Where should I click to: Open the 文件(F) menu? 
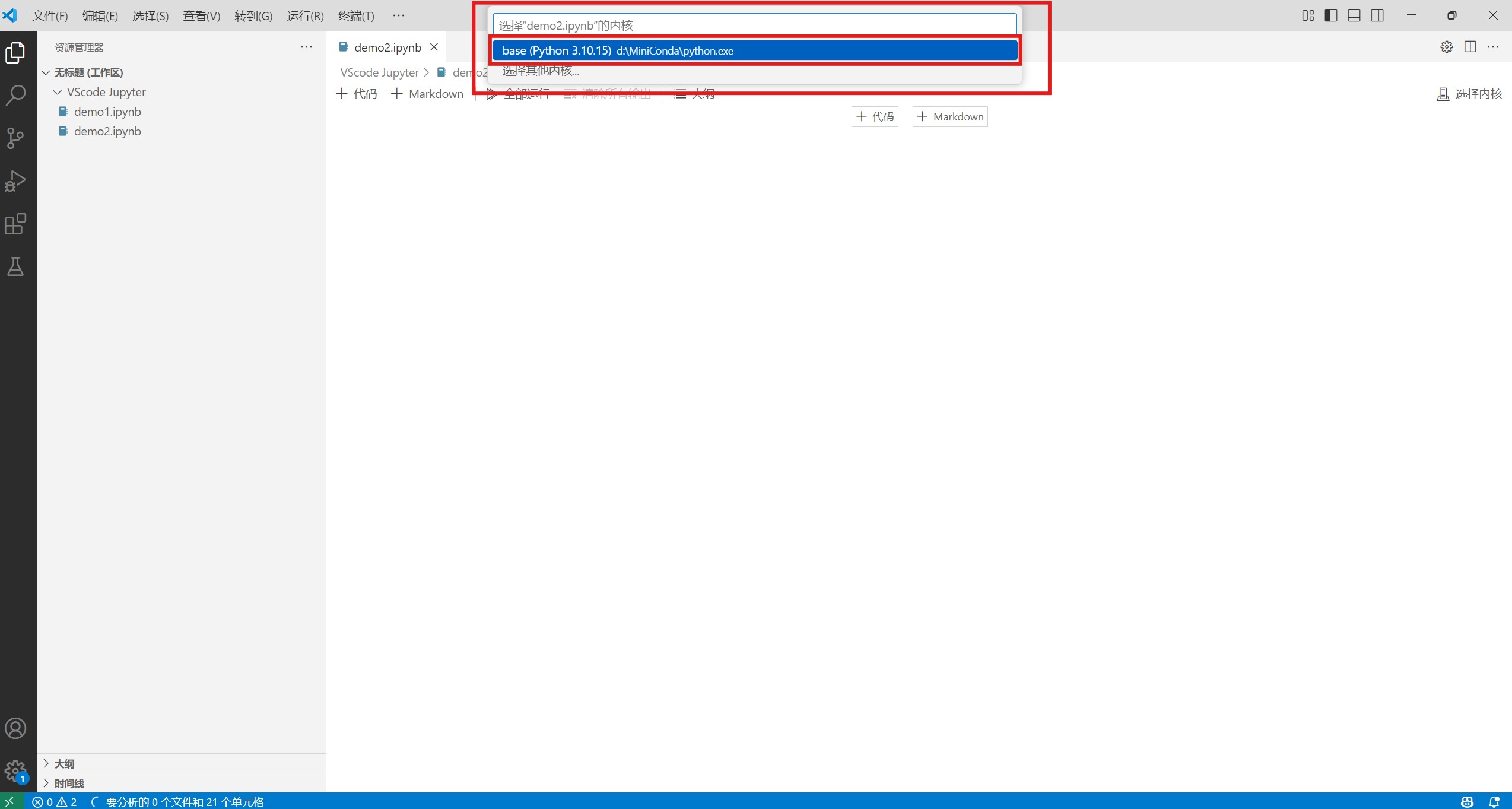pos(50,16)
